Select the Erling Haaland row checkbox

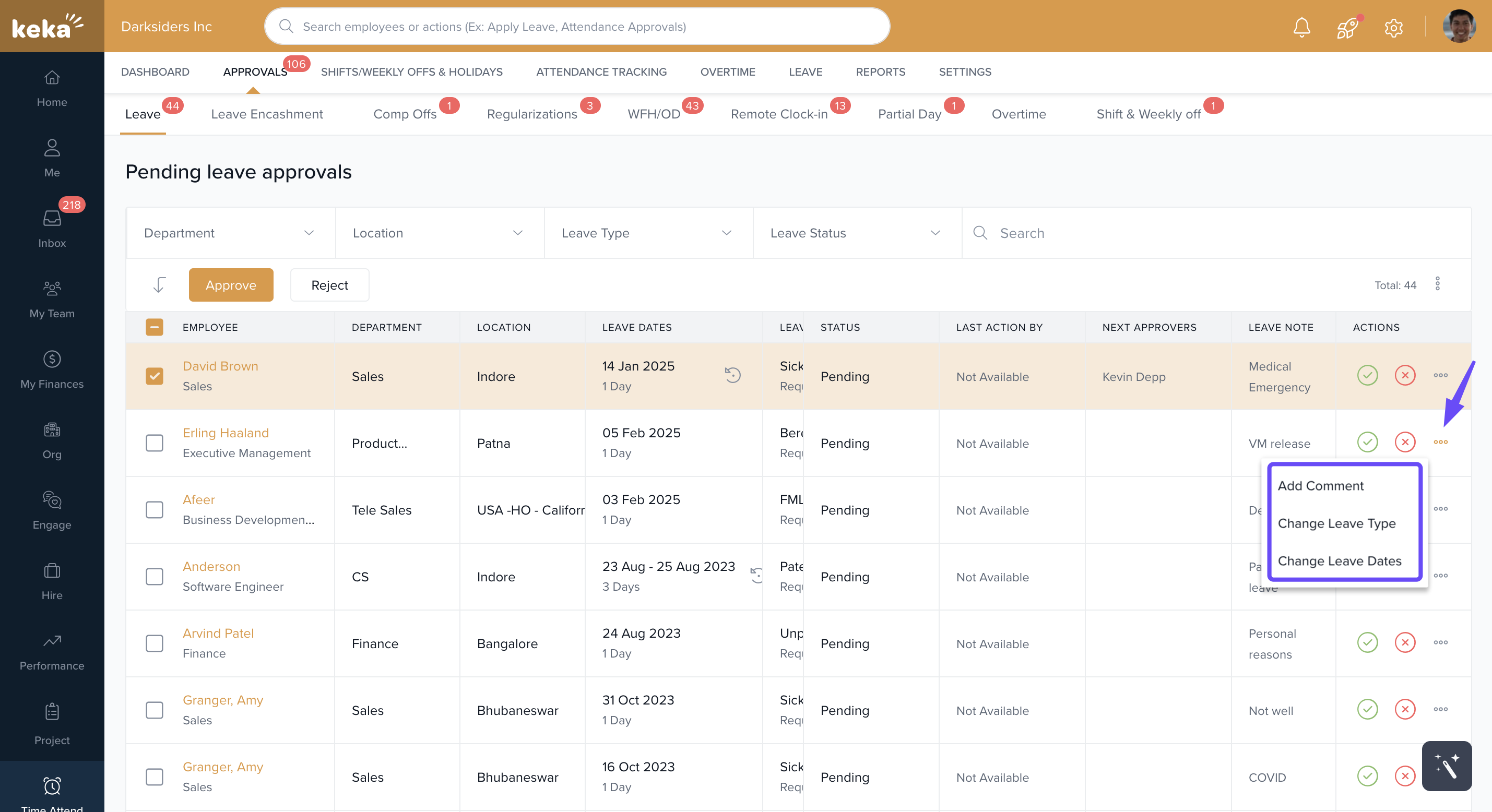click(154, 443)
